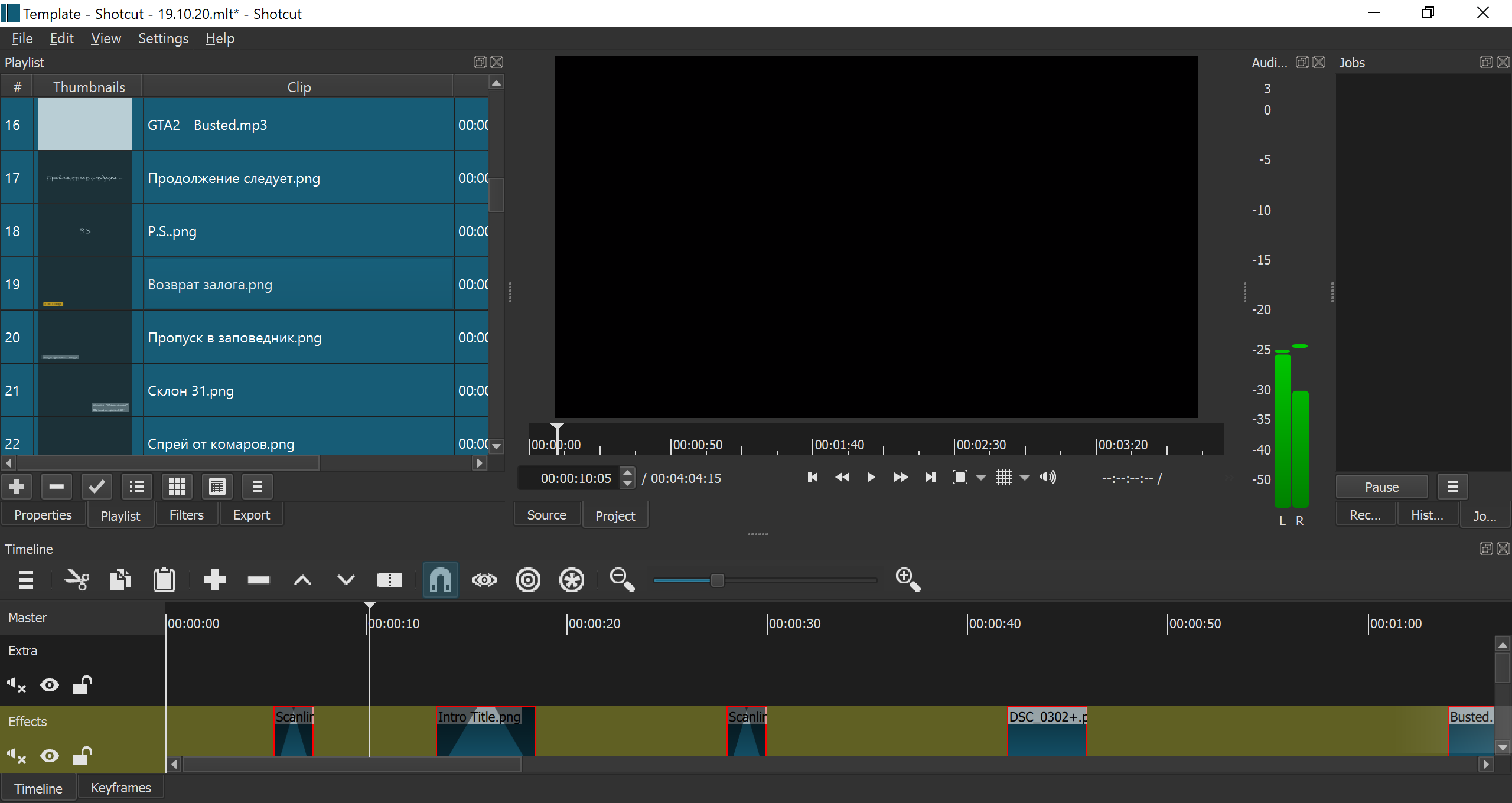Open the player zoom dropdown arrow

point(981,478)
